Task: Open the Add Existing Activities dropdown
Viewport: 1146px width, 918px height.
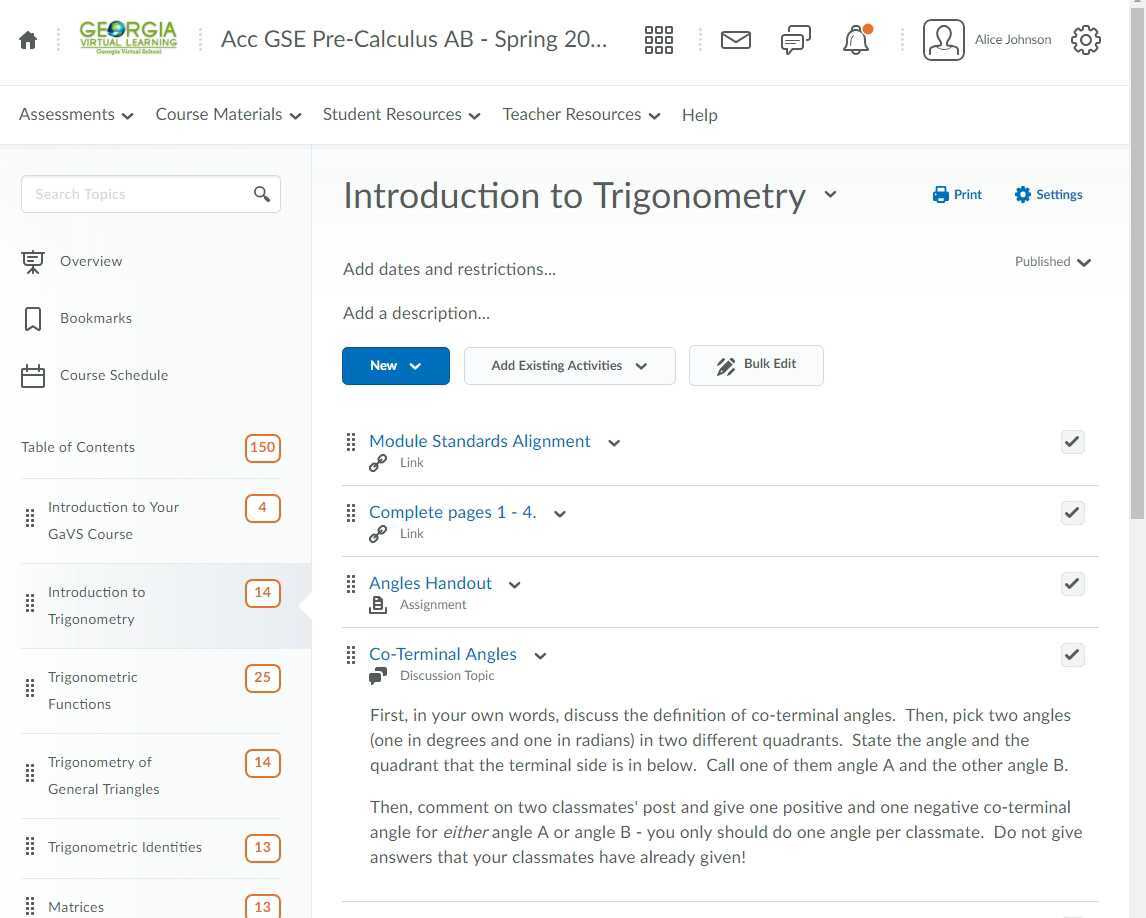Action: (569, 366)
